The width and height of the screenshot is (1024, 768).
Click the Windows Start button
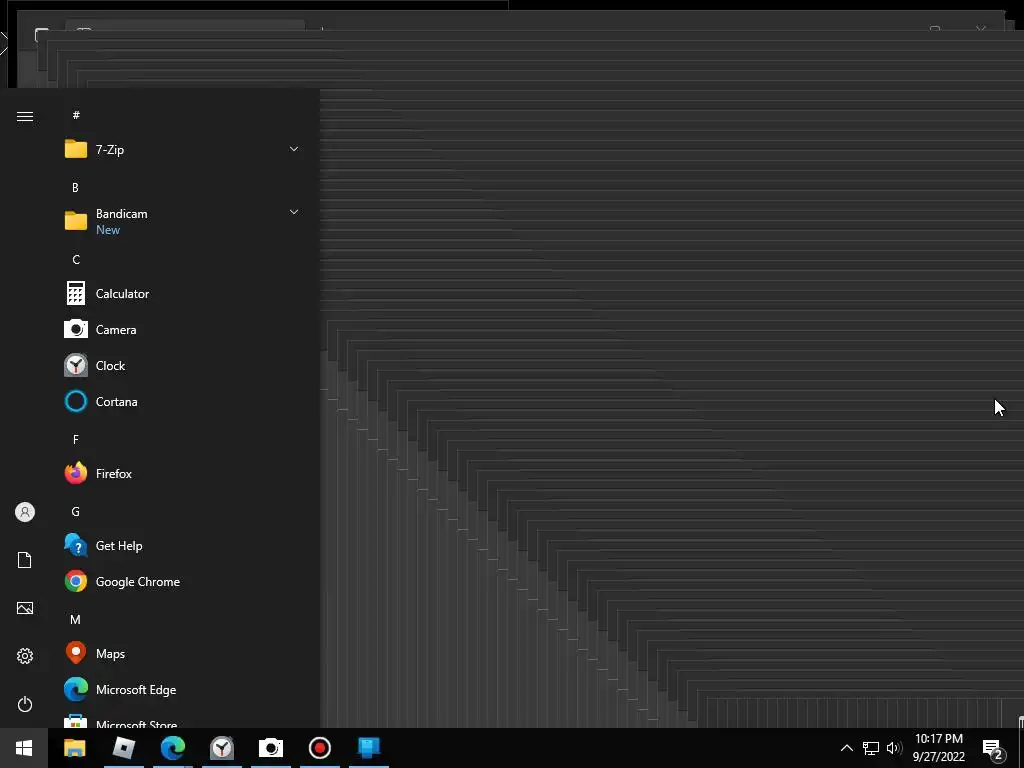24,748
